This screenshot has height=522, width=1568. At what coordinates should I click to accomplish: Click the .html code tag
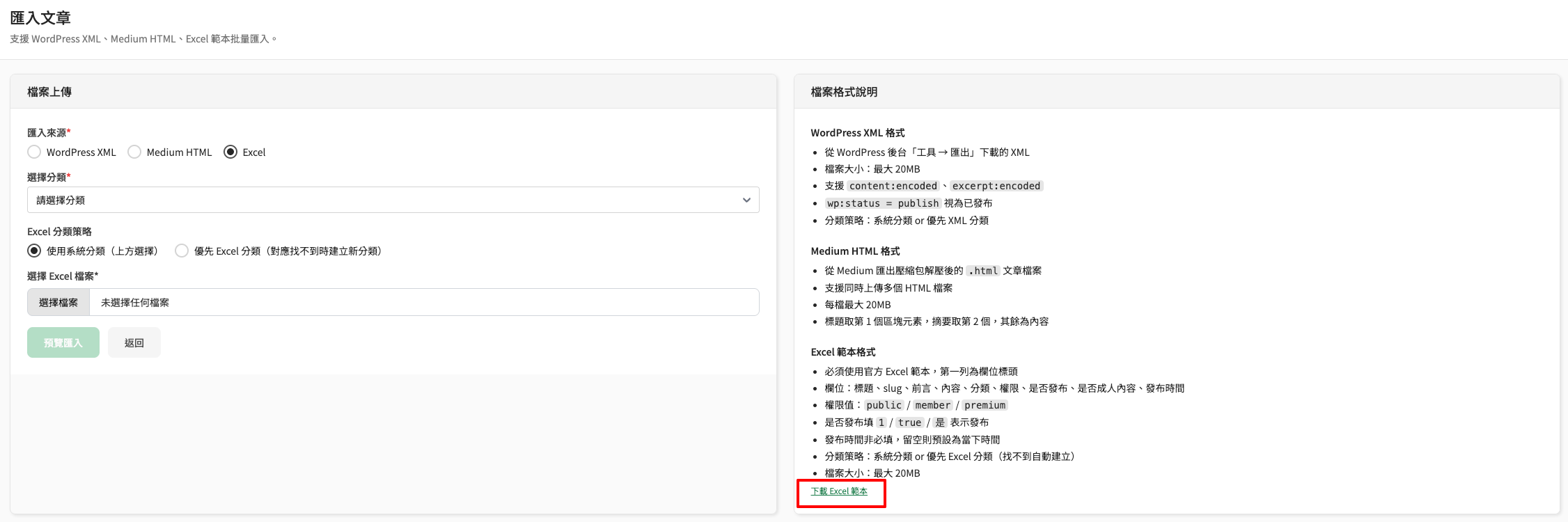point(983,271)
